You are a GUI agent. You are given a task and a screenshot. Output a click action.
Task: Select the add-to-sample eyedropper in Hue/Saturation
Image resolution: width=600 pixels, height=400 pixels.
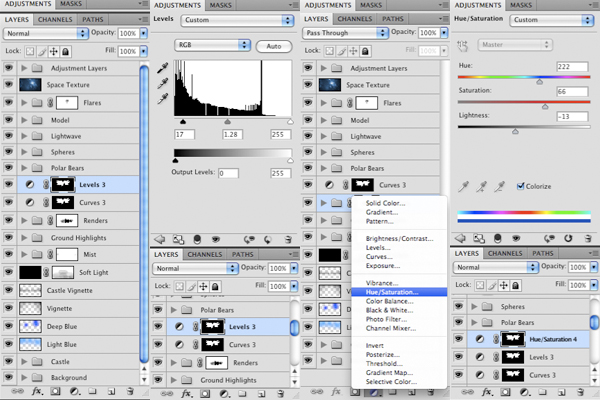481,186
